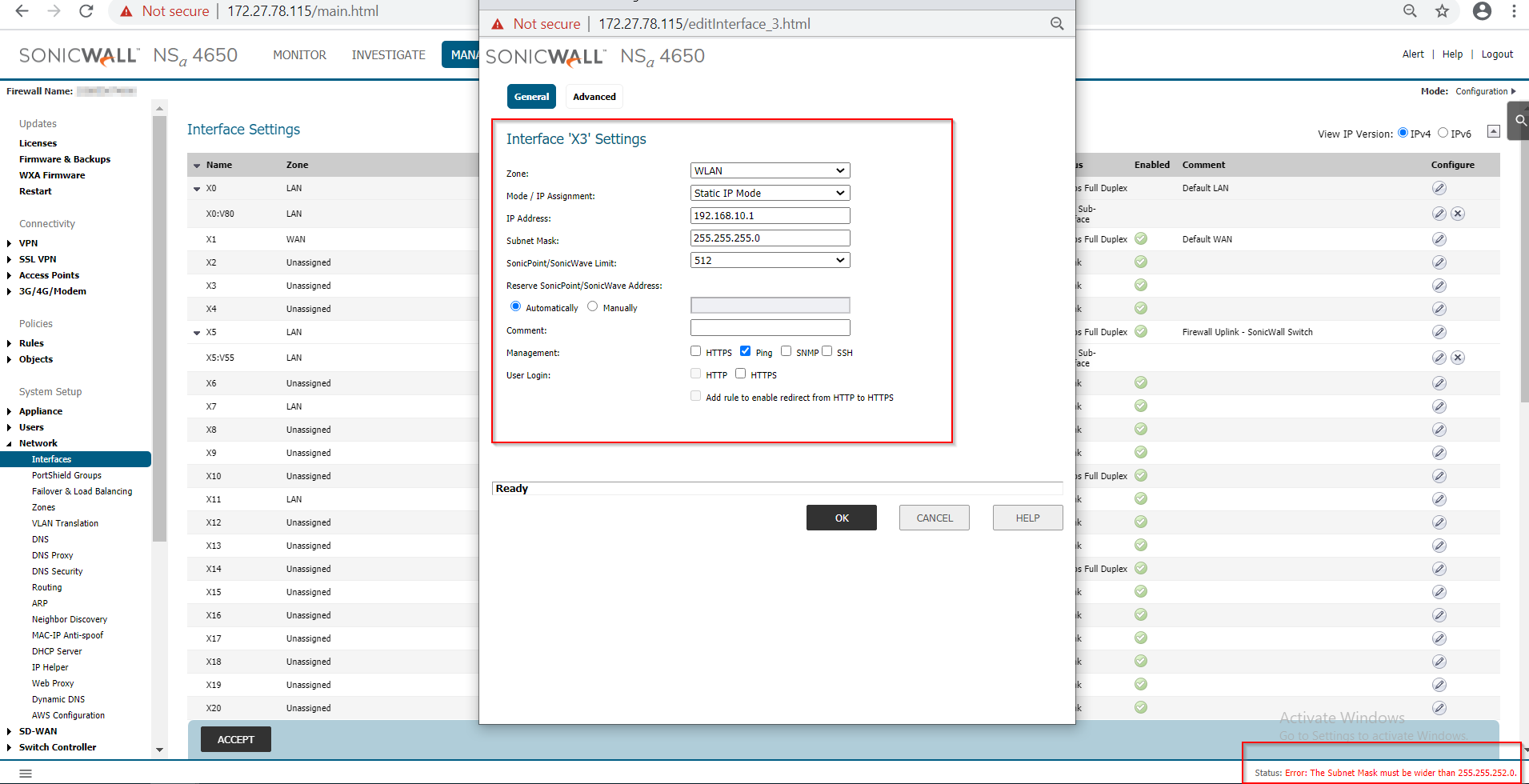Click the edit pencil icon for X0 row
Screen dimensions: 1529x784
[1439, 188]
